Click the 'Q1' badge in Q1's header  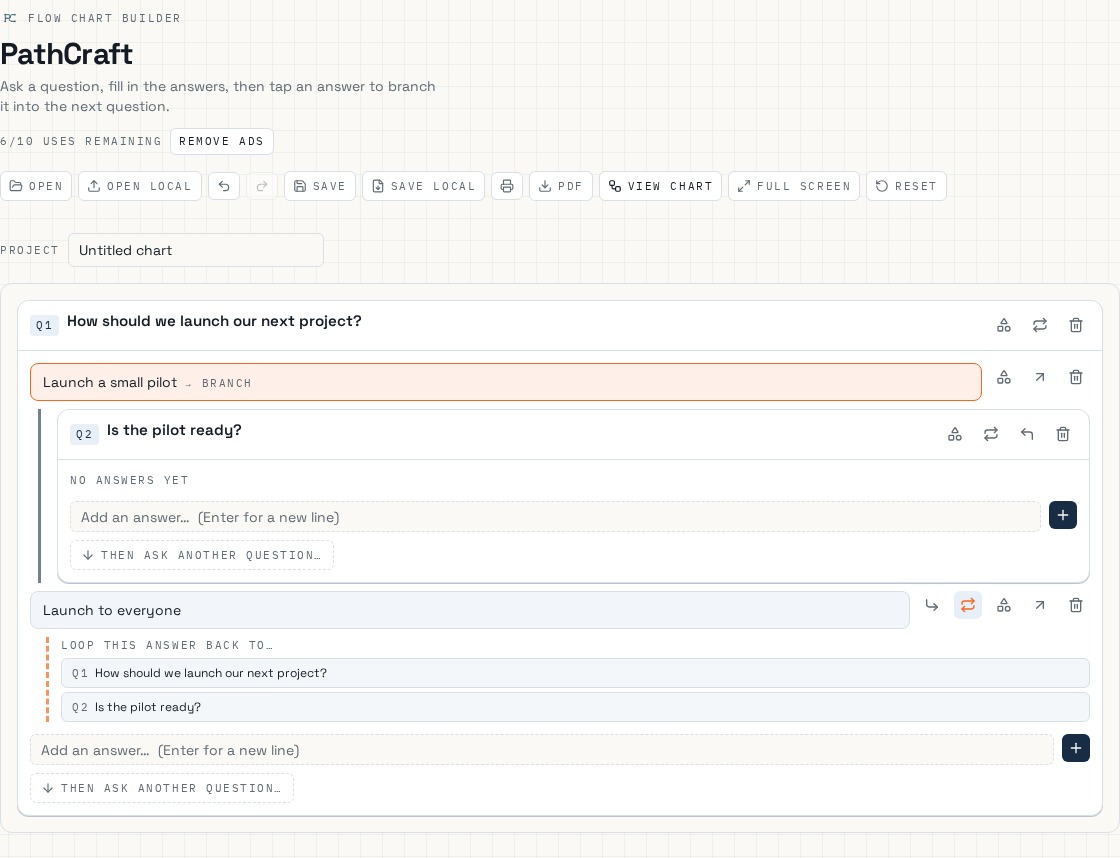point(44,325)
